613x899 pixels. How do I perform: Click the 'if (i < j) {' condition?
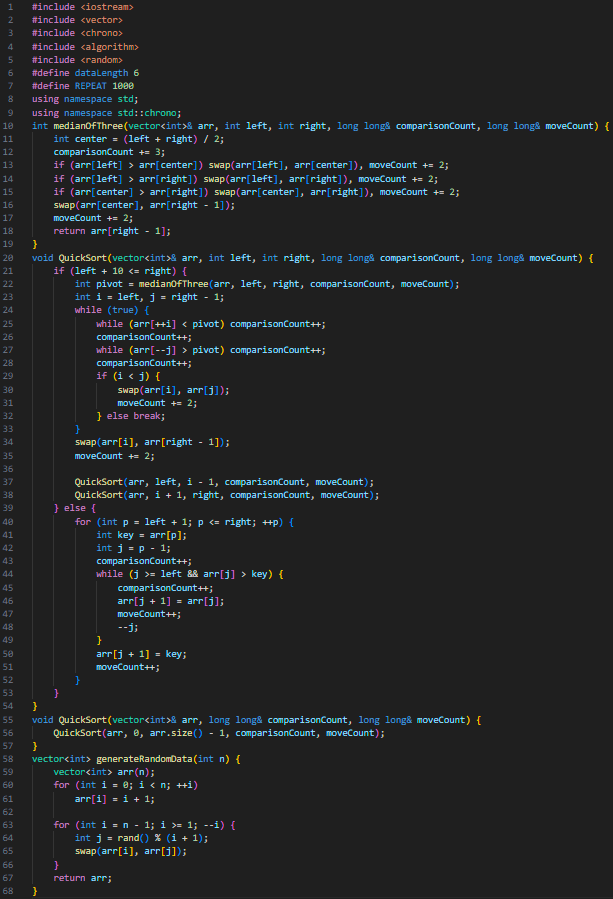[x=128, y=377]
